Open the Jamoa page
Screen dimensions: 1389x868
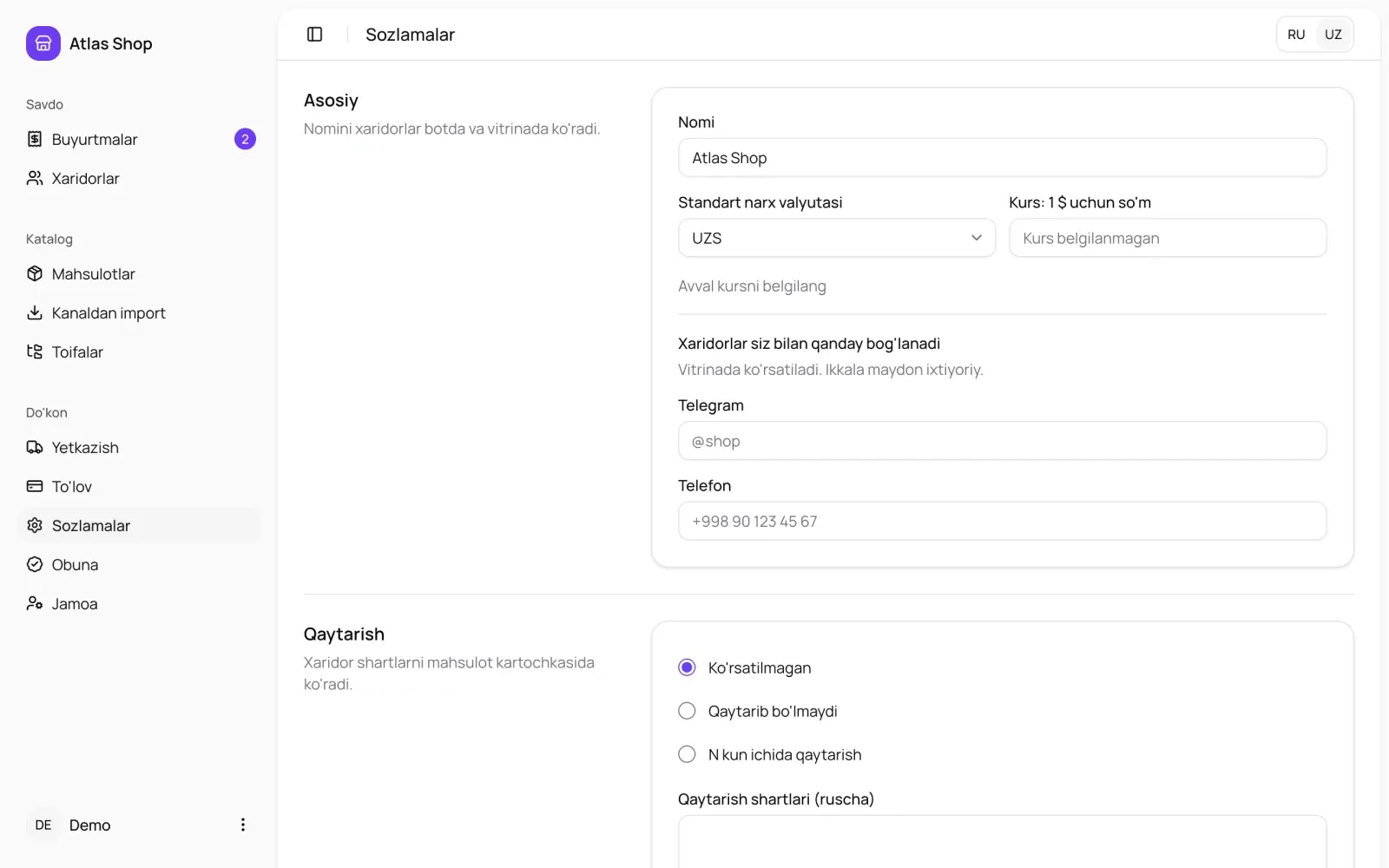[139, 603]
